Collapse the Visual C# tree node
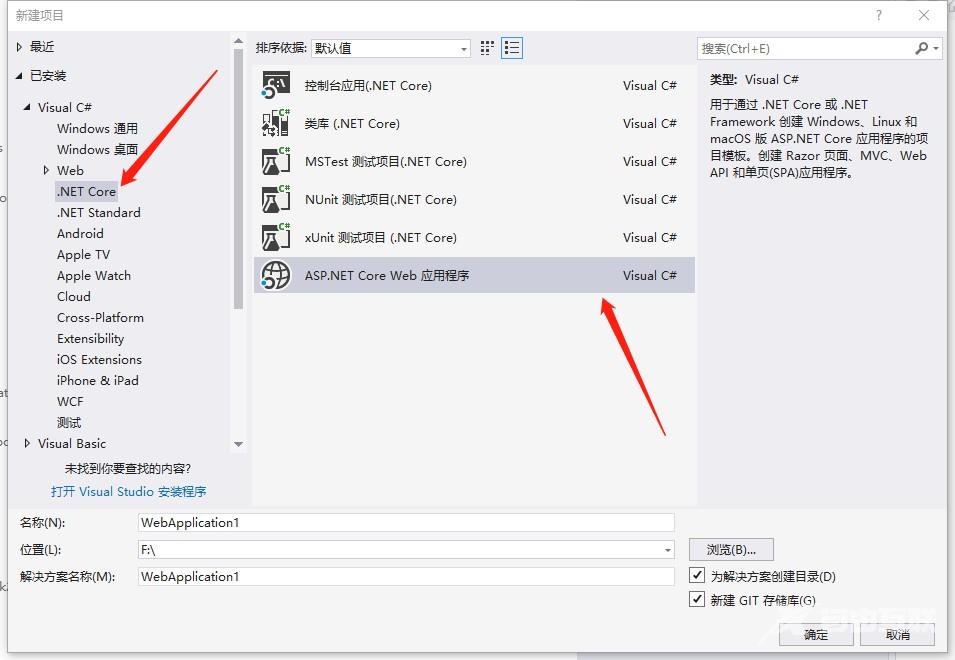Viewport: 955px width, 660px height. click(x=27, y=107)
